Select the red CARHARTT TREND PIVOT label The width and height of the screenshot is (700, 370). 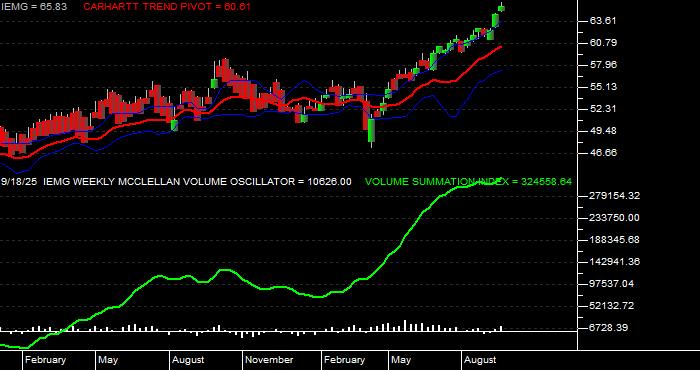(167, 7)
